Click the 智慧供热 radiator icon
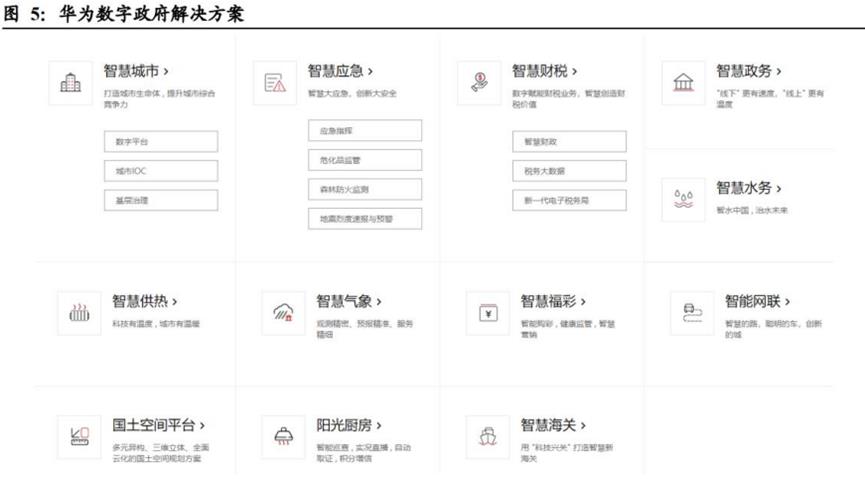The width and height of the screenshot is (865, 479). 79,313
